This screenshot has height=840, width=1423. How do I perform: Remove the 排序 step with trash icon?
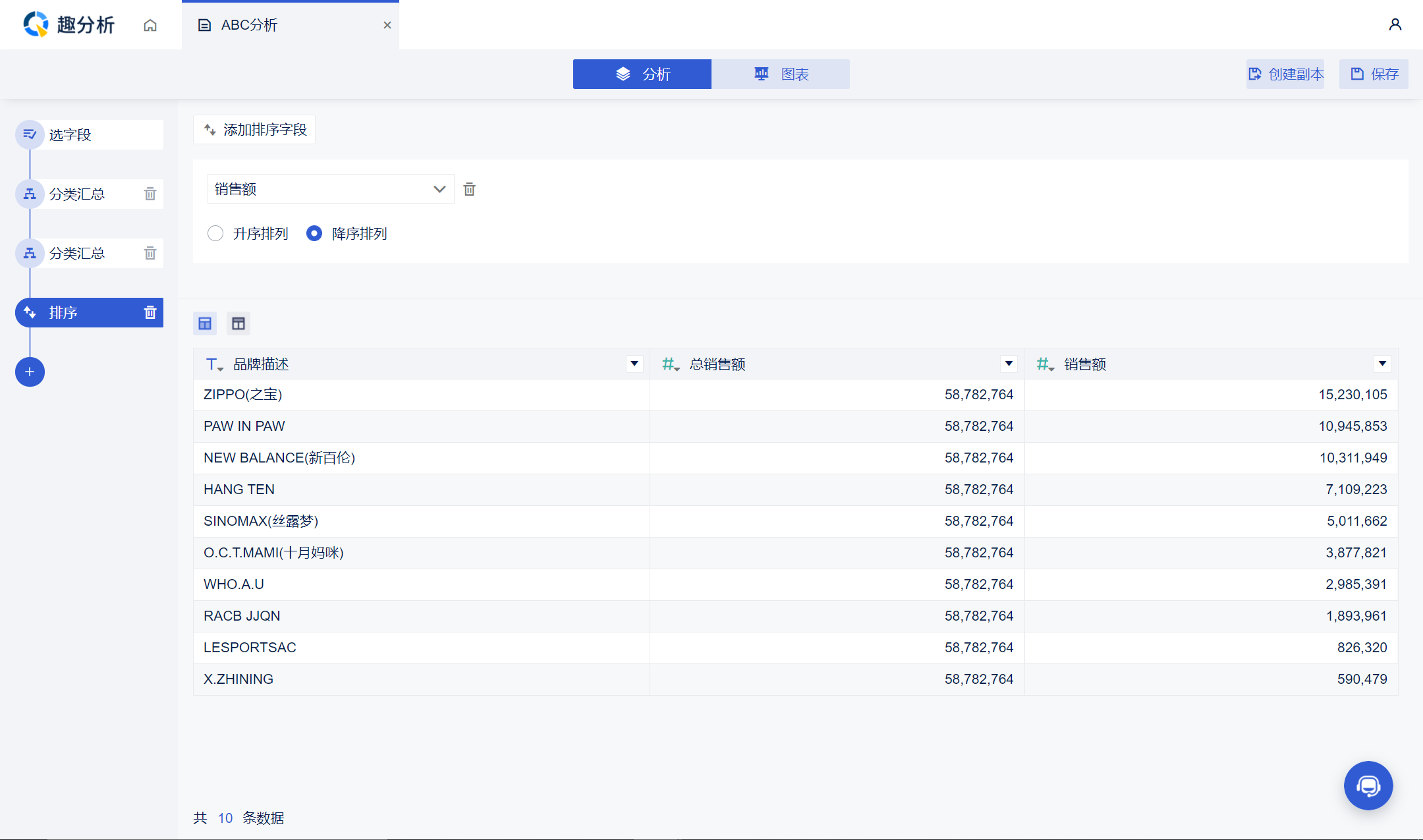150,312
